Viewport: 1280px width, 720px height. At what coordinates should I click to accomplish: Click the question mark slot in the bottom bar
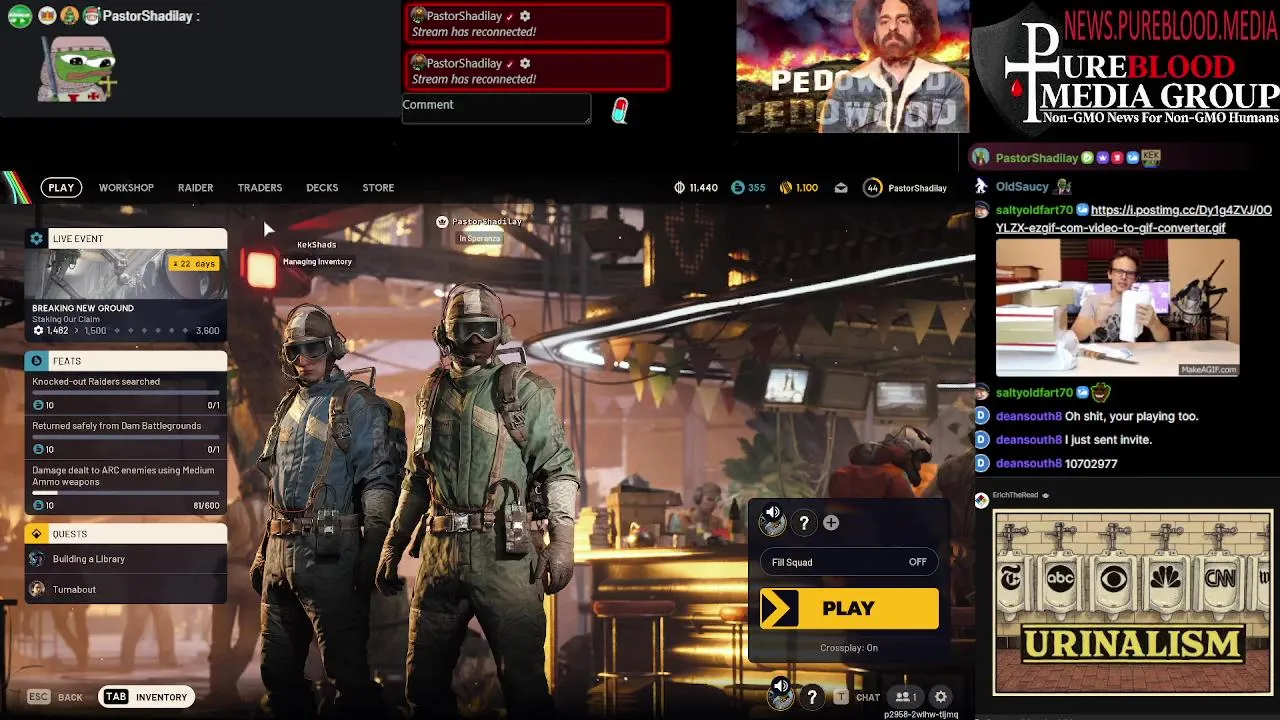coord(812,697)
